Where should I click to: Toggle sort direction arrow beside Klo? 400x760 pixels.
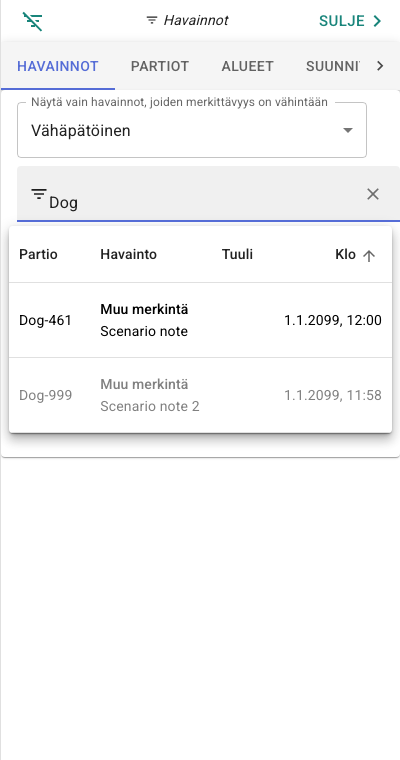[x=369, y=256]
